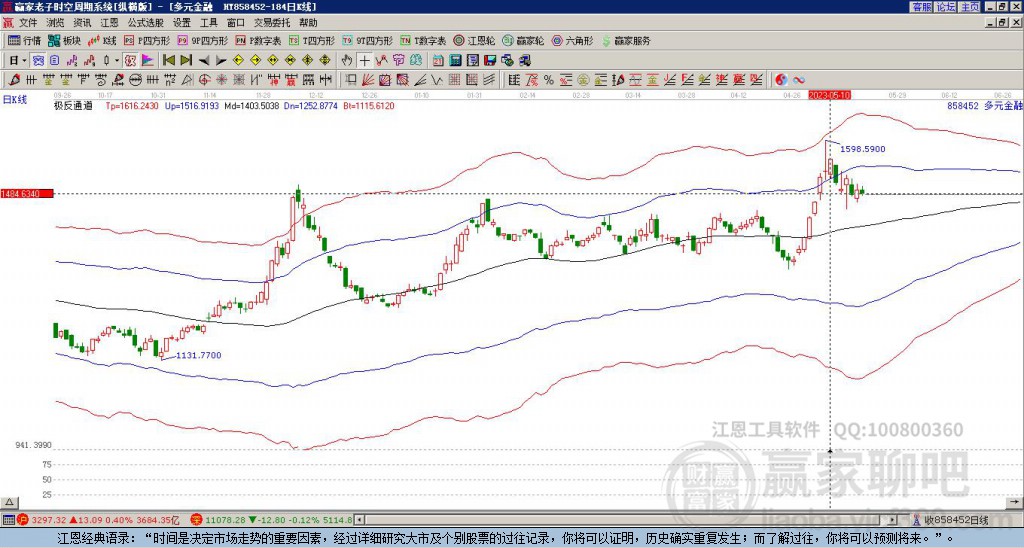Screen dimensions: 1024x548
Task: Open the 帮助 menu
Action: (308, 23)
